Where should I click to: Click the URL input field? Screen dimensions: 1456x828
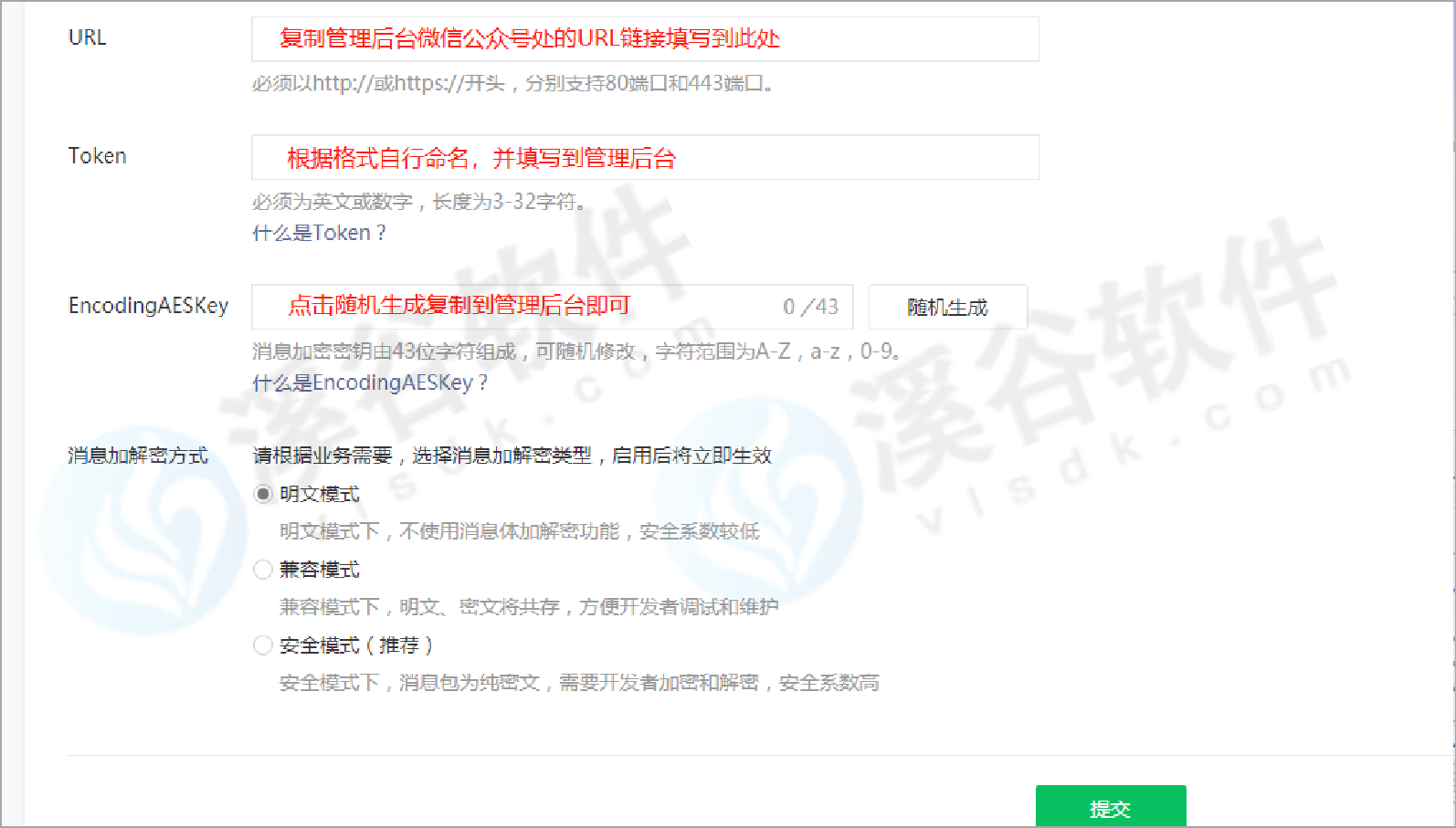tap(644, 39)
